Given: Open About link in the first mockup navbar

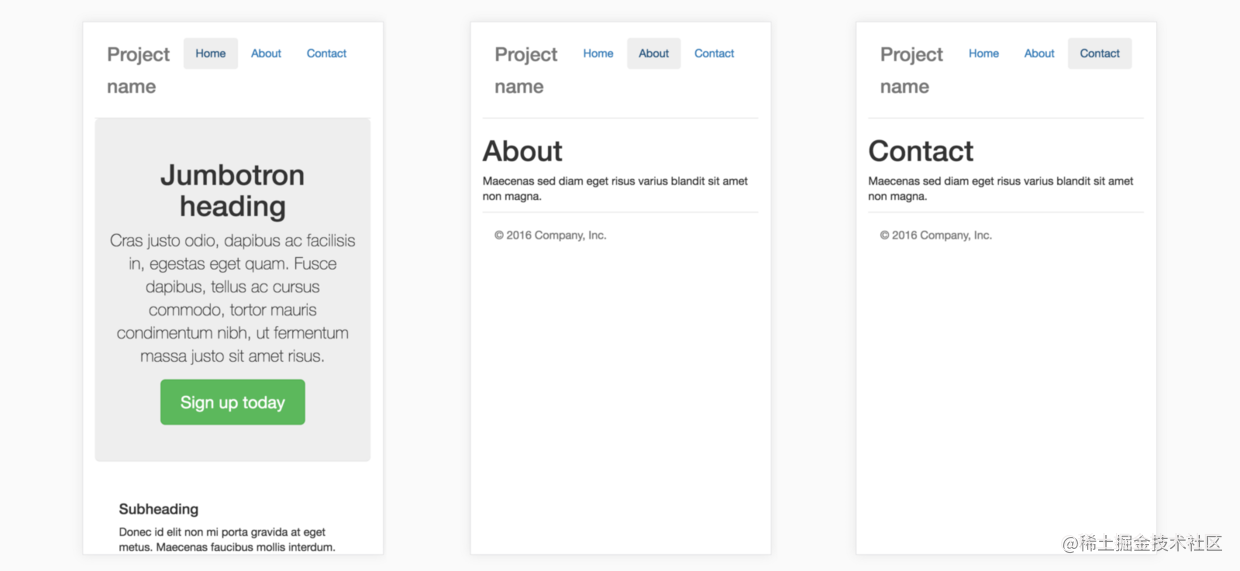Looking at the screenshot, I should pyautogui.click(x=266, y=53).
